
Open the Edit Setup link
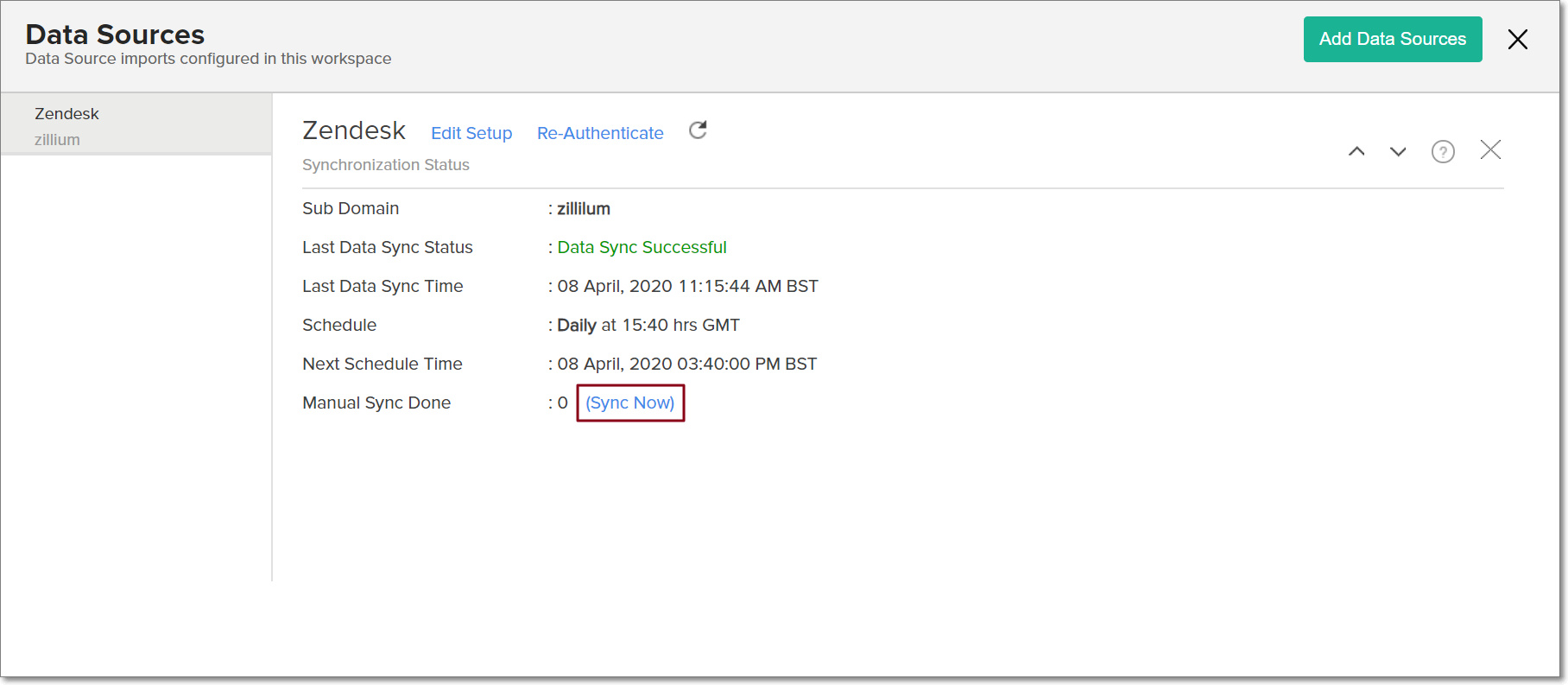coord(471,133)
